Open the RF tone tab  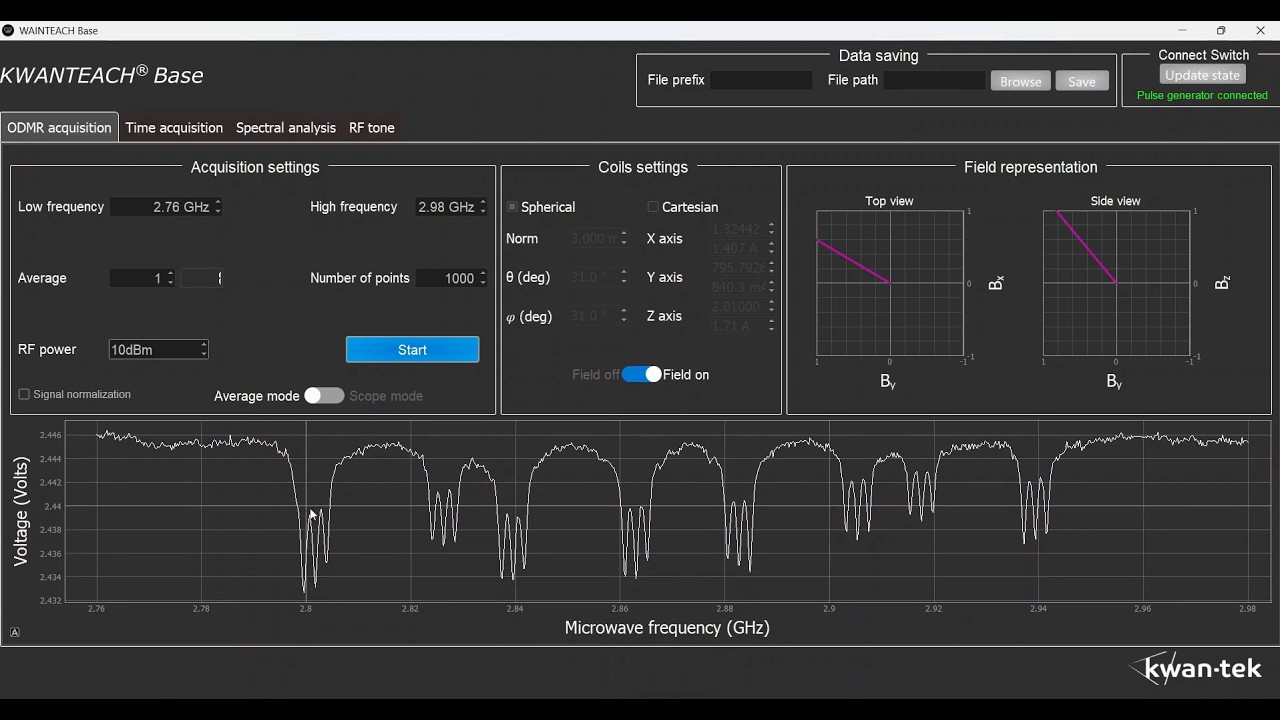pyautogui.click(x=372, y=128)
